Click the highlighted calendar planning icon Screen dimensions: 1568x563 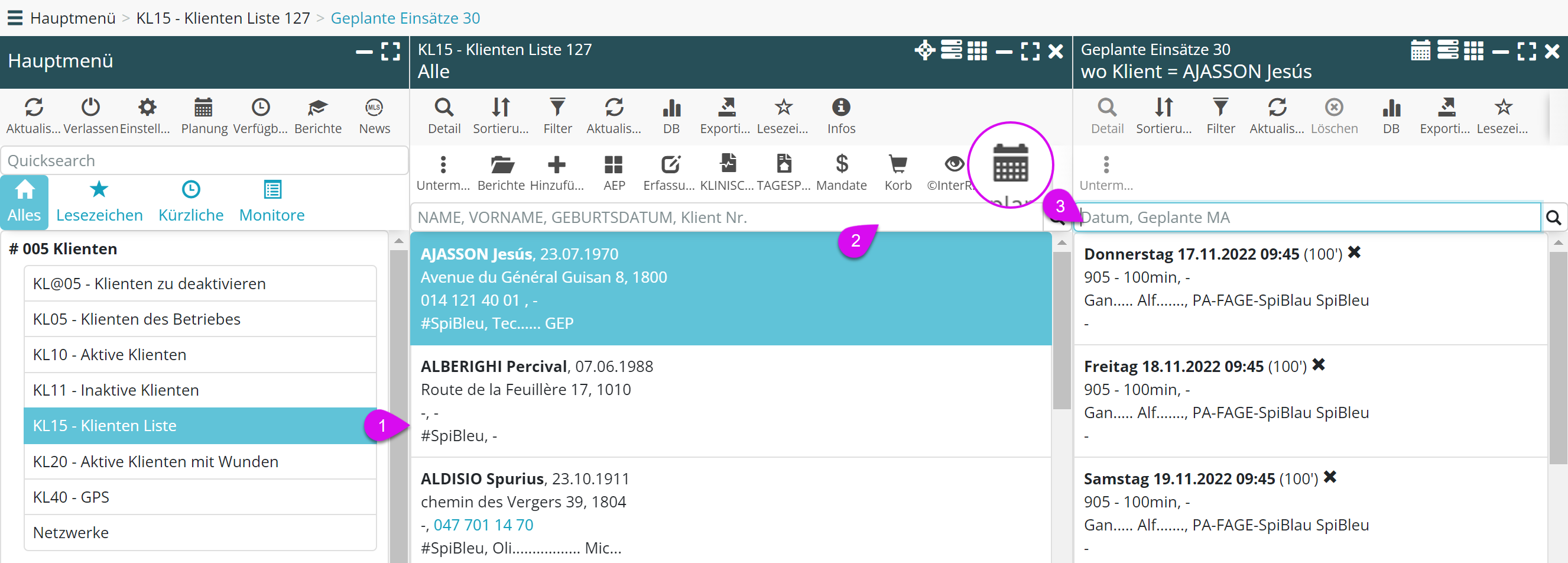(1011, 163)
